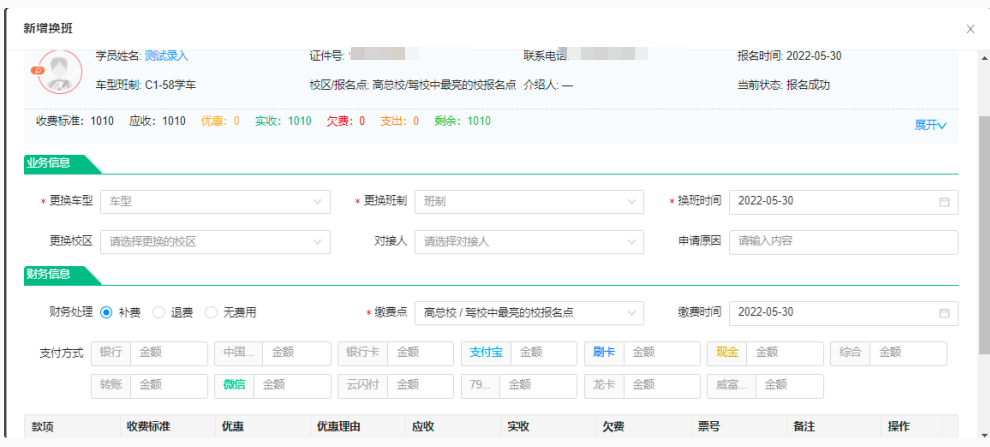This screenshot has width=990, height=447.
Task: Open the 缴费点 dropdown
Action: tap(530, 313)
